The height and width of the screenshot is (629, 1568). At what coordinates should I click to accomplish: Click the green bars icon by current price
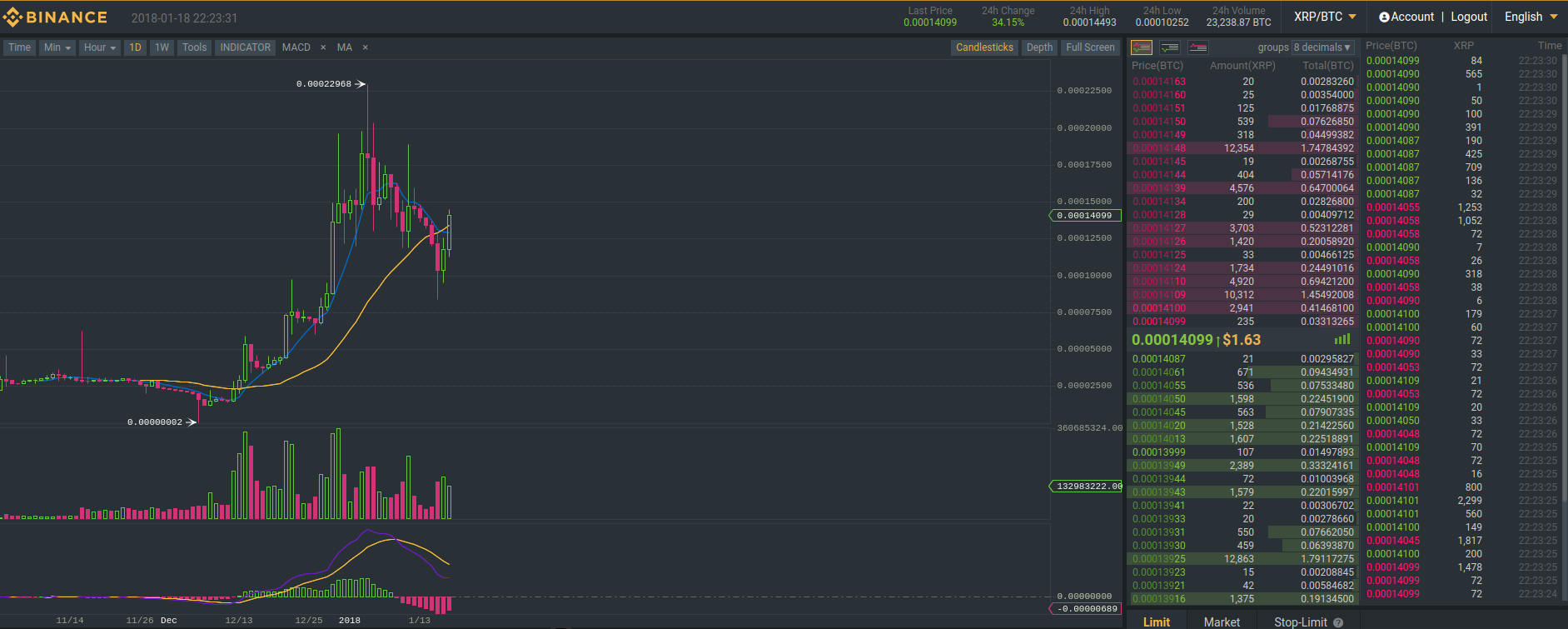tap(1342, 339)
